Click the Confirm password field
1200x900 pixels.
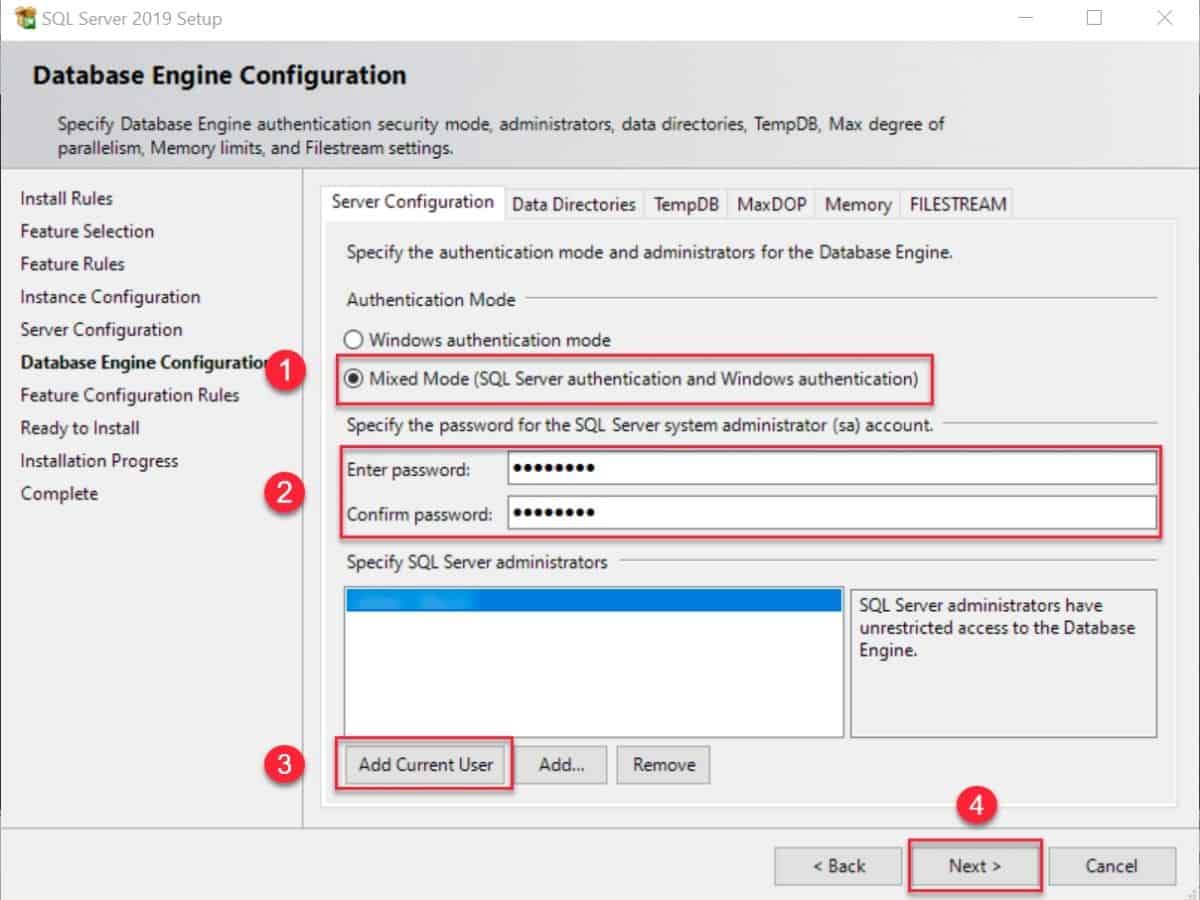point(831,513)
